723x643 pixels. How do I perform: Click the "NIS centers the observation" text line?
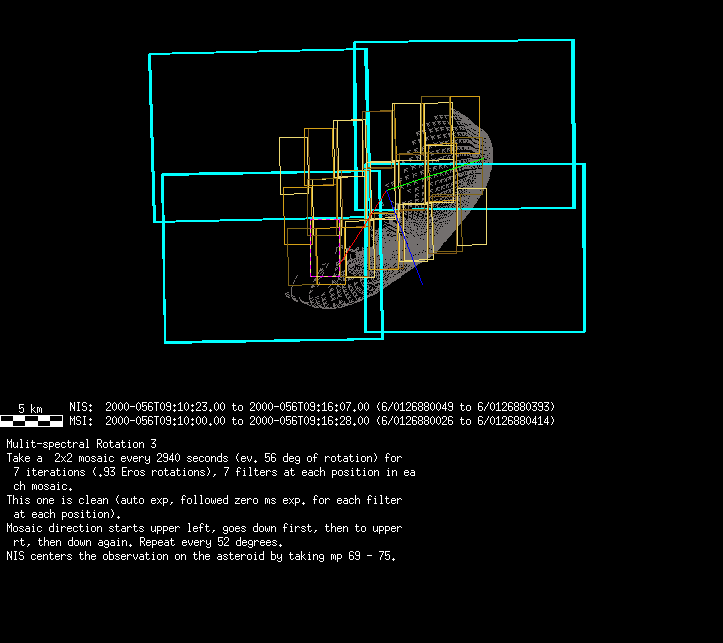point(200,556)
